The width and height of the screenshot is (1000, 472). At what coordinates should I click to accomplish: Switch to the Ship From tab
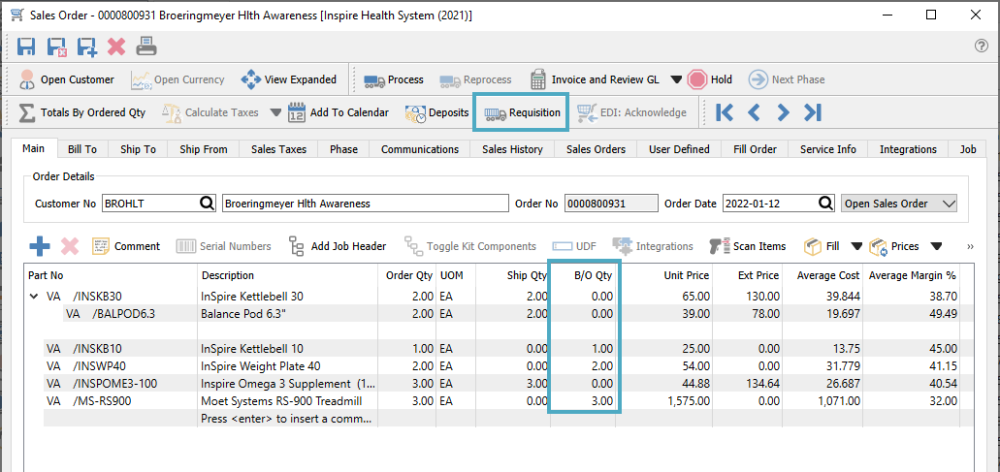203,149
